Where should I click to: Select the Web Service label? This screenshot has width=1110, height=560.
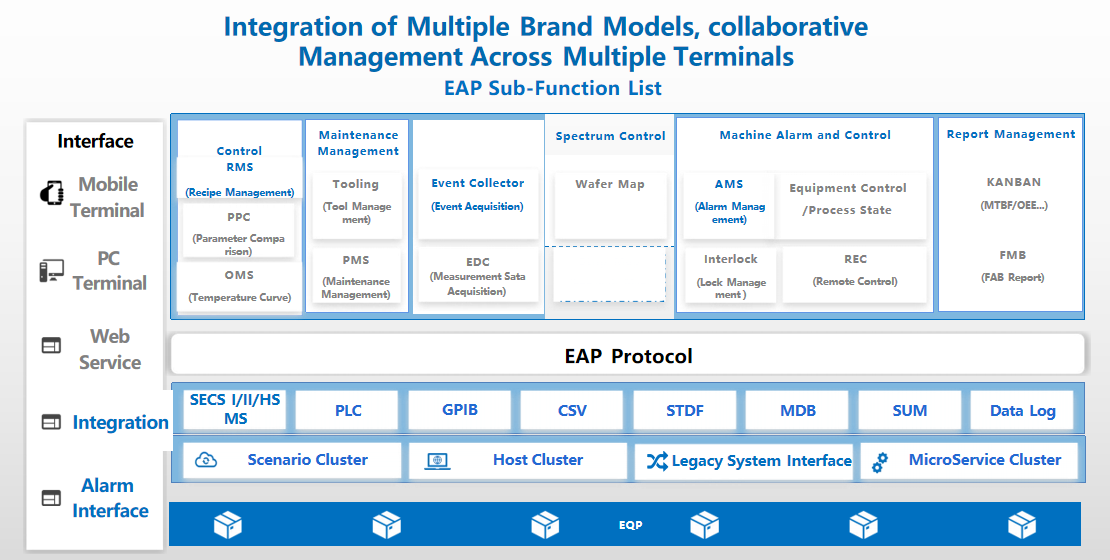(110, 349)
